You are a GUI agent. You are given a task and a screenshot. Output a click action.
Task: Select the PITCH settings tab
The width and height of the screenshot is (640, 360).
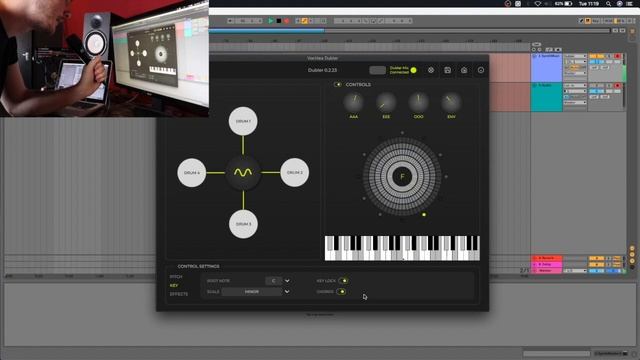(176, 277)
